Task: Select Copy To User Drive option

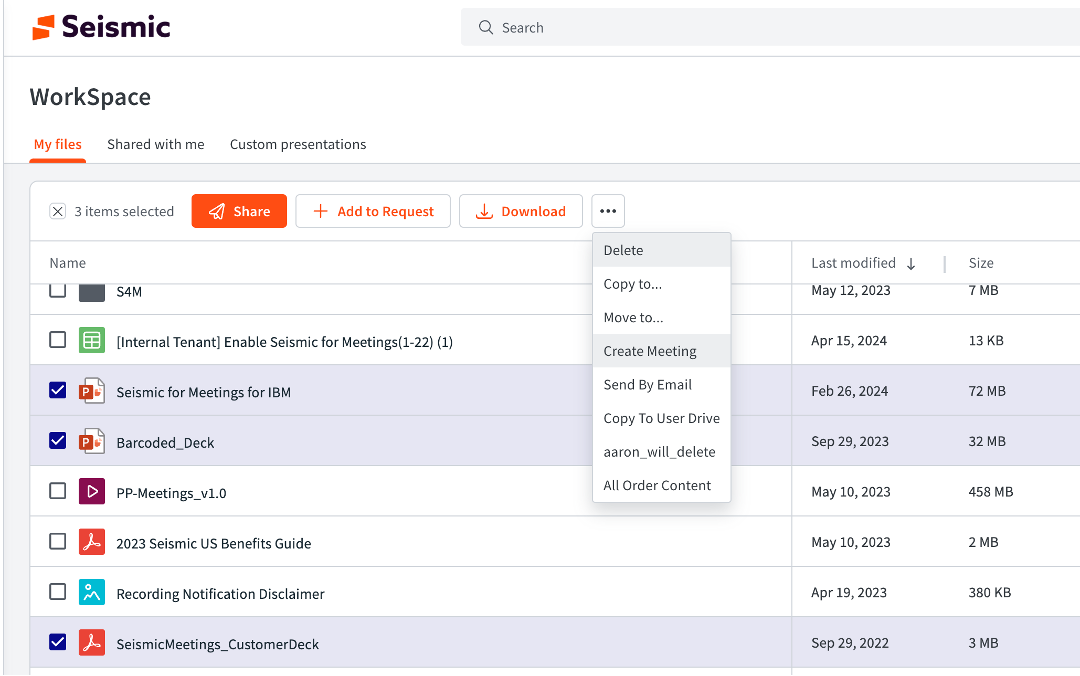Action: (661, 418)
